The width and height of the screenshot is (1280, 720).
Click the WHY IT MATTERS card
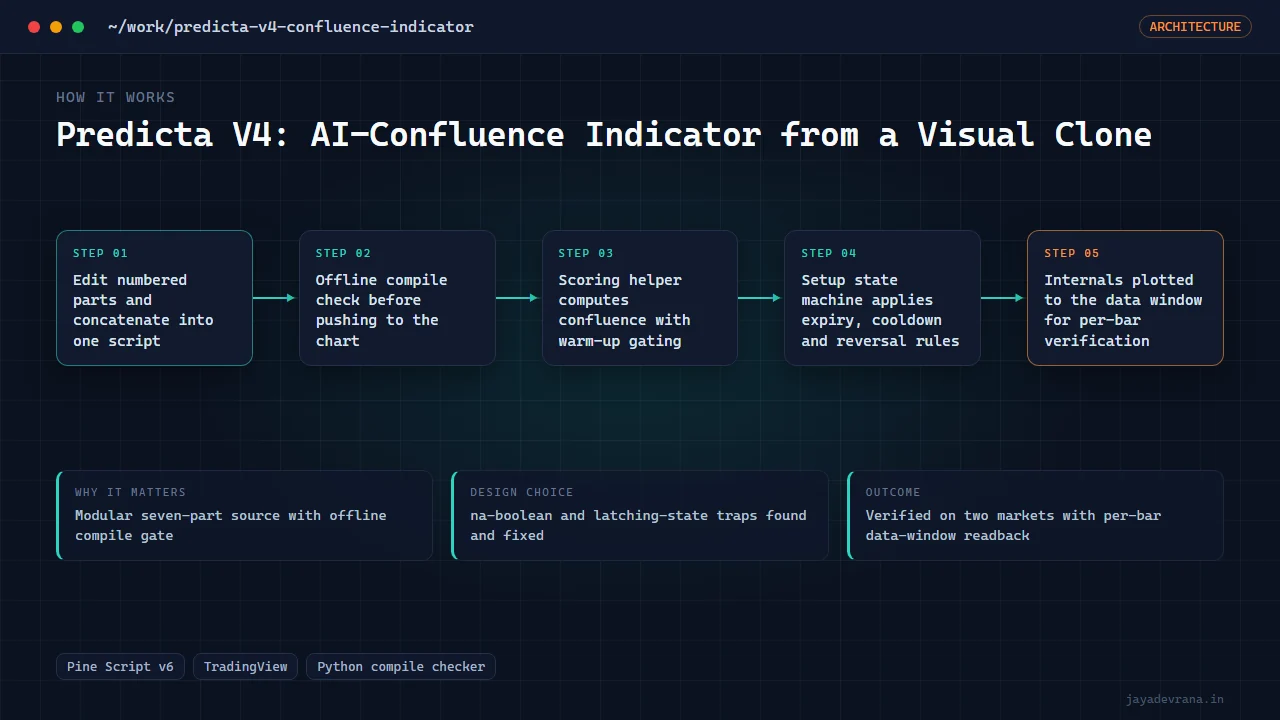coord(245,515)
